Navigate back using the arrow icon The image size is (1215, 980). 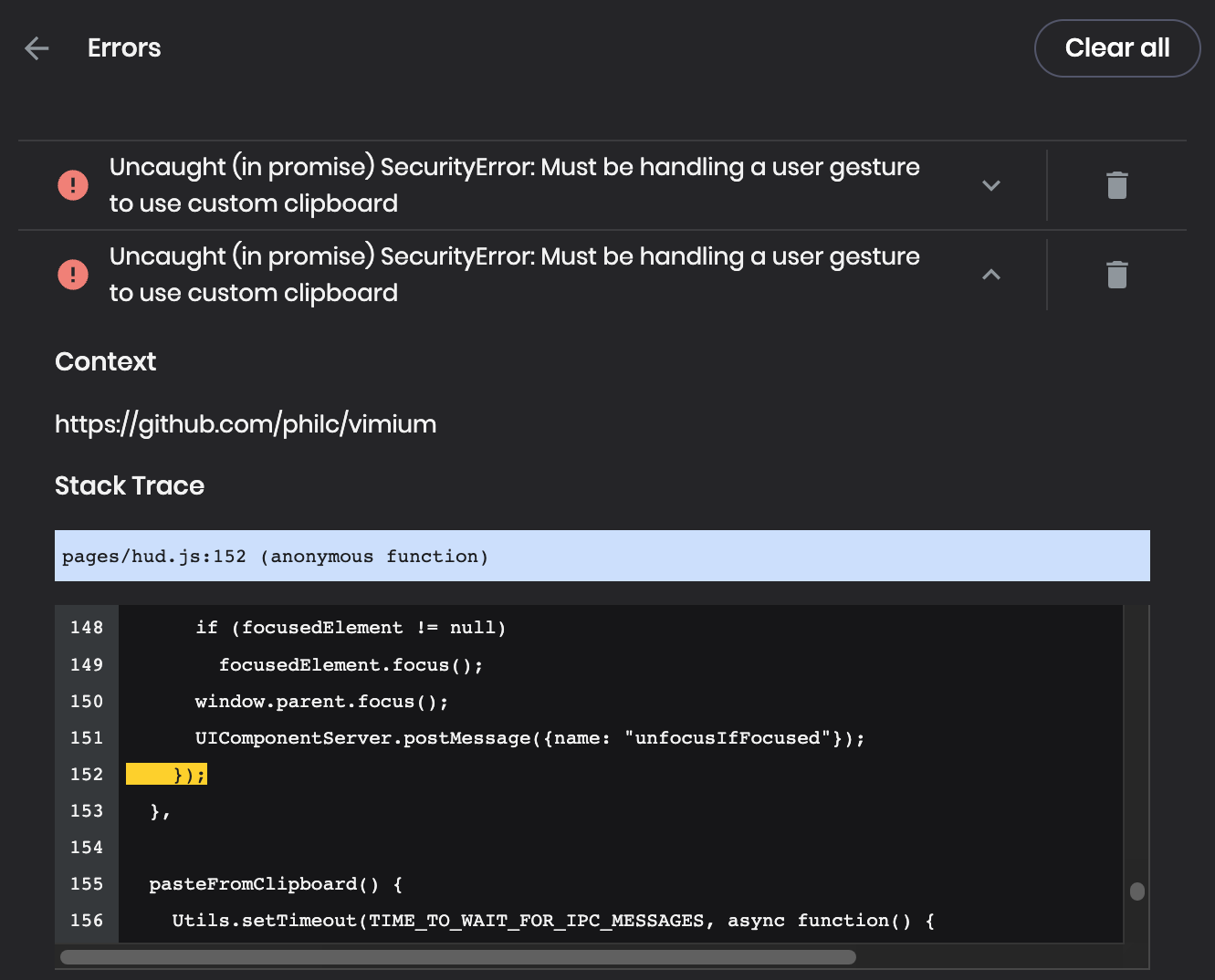click(36, 47)
